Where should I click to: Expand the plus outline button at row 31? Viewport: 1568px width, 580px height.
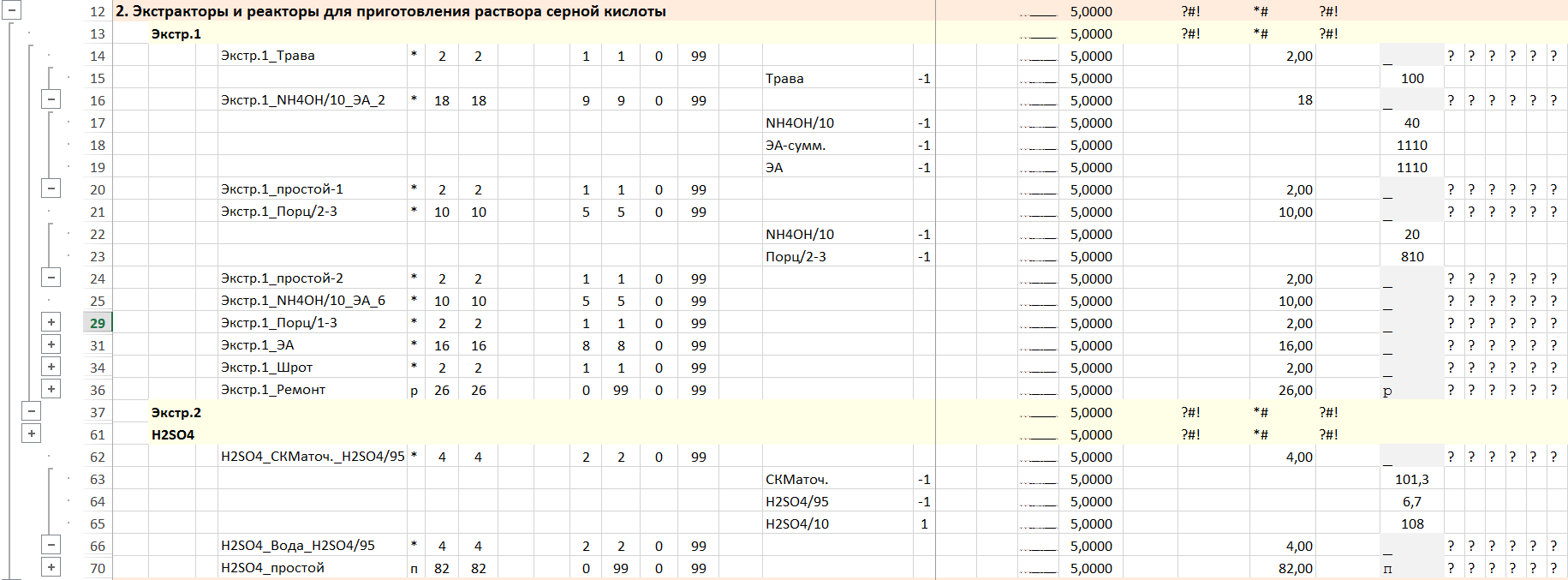coord(51,344)
